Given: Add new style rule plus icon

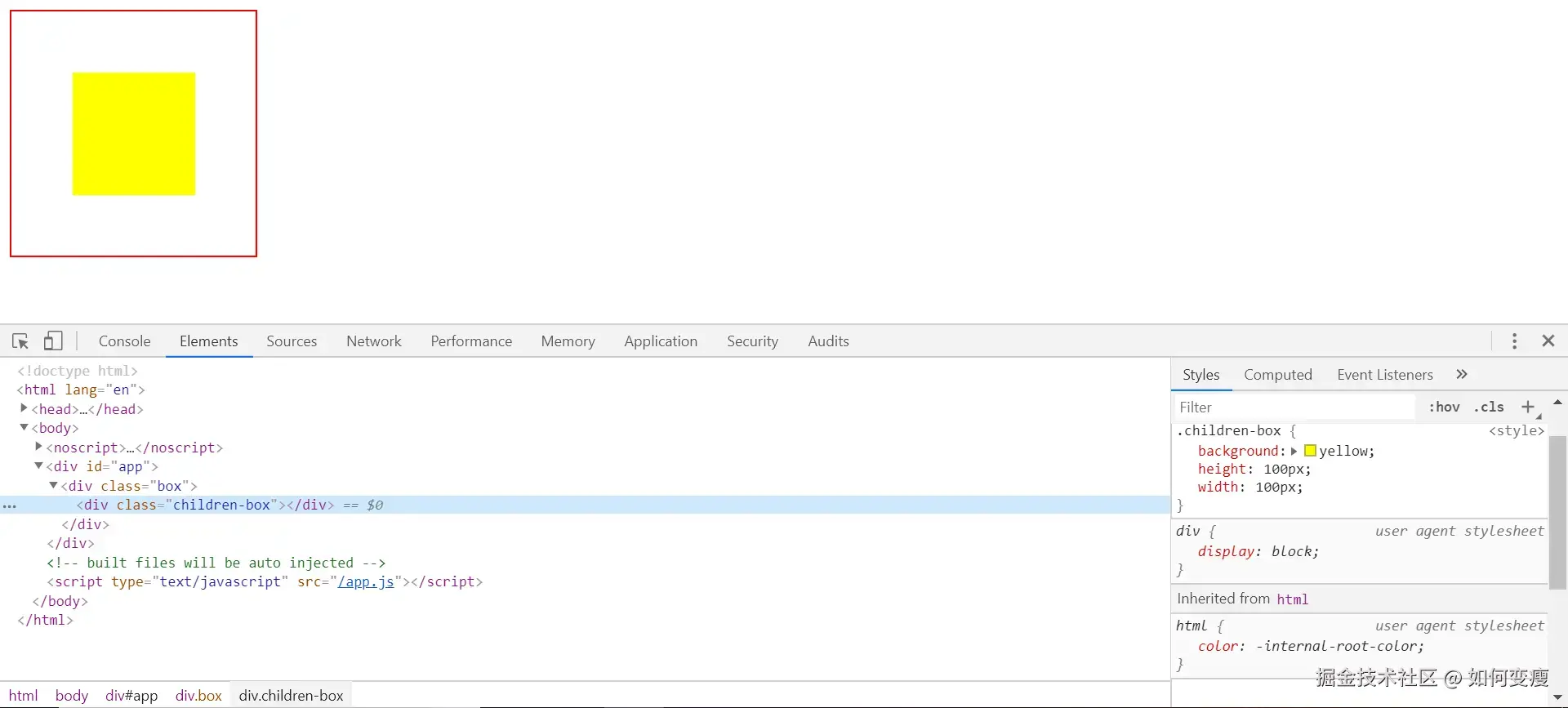Looking at the screenshot, I should [x=1528, y=407].
